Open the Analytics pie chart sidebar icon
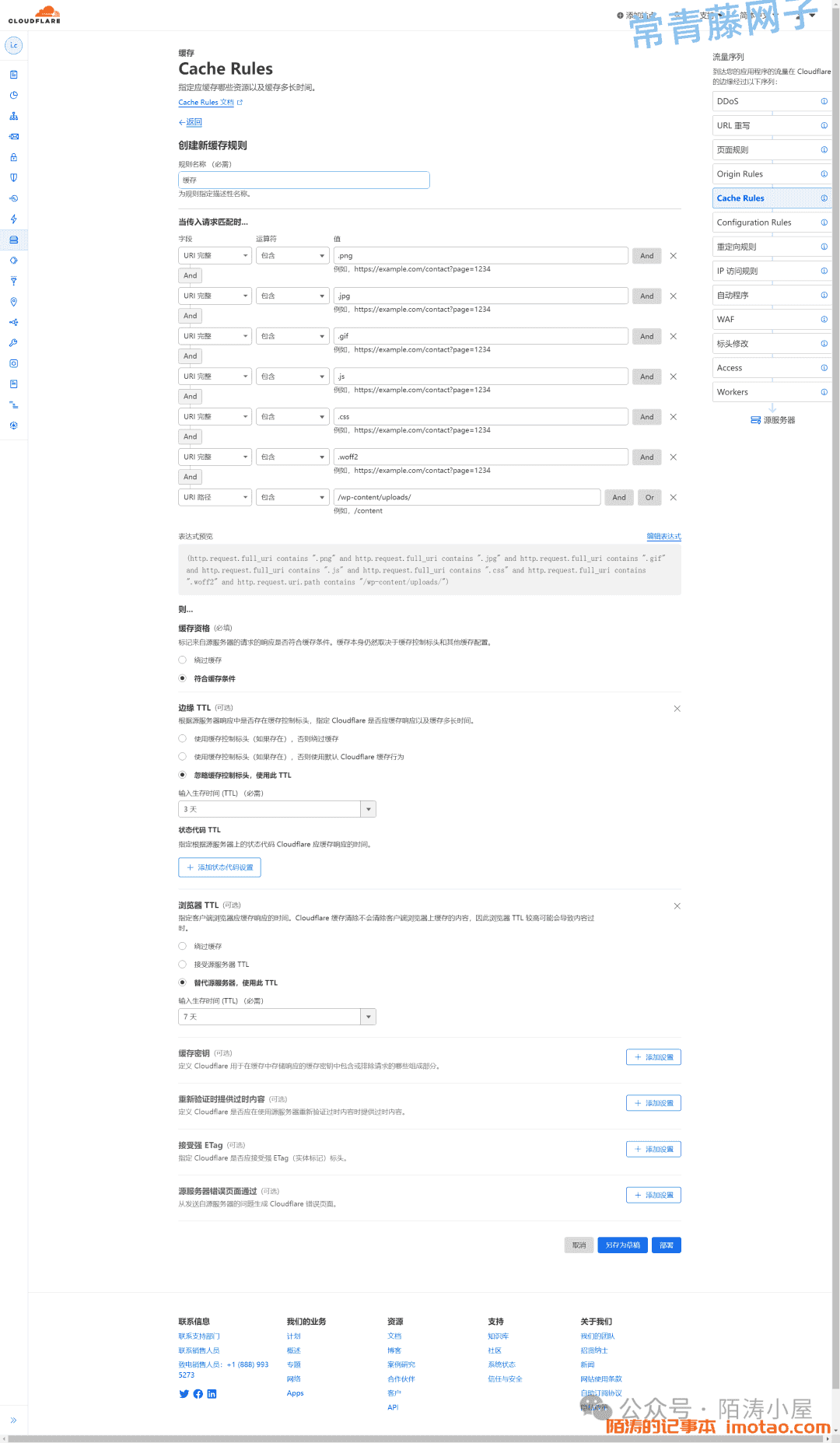 (13, 96)
